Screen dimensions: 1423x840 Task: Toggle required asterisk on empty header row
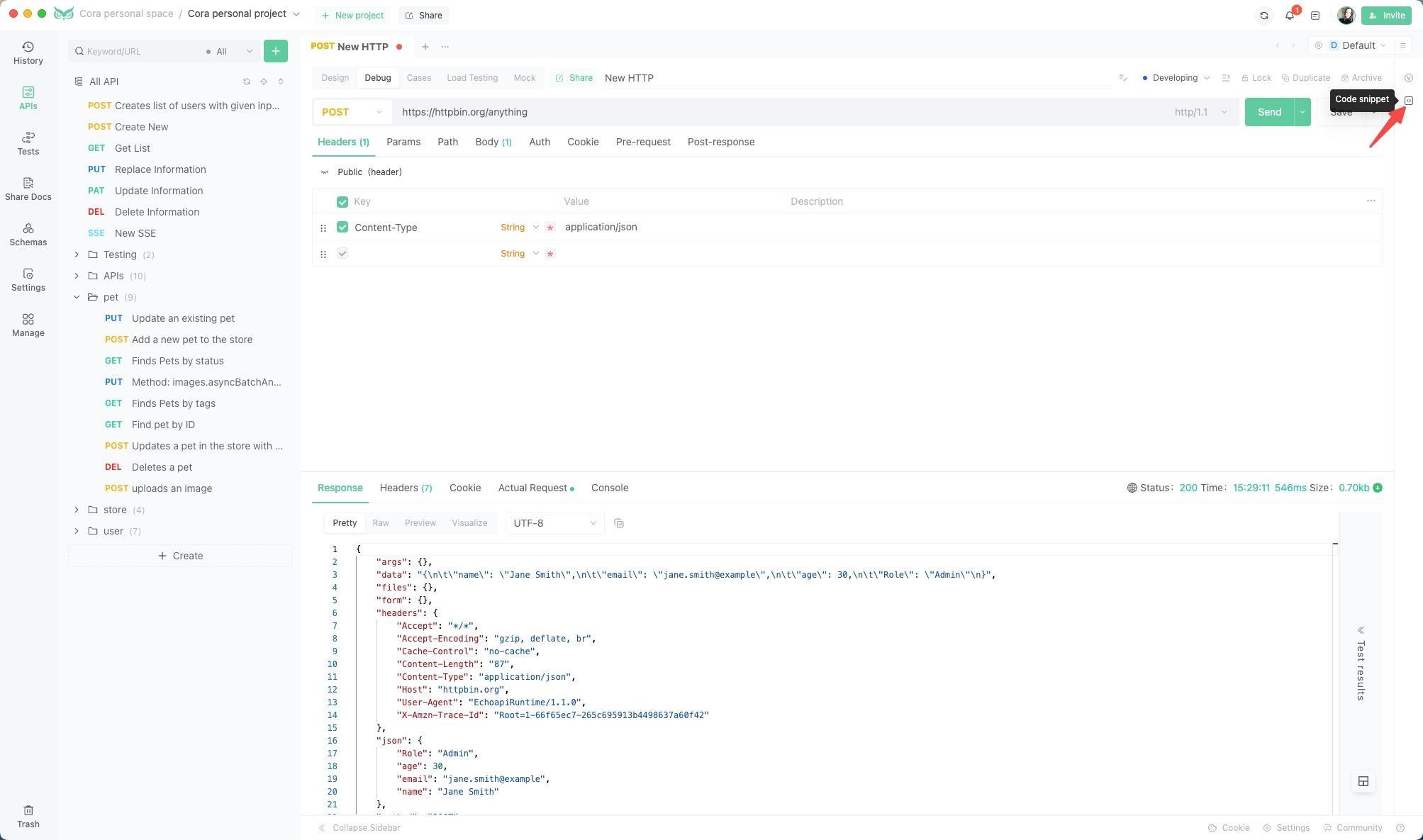(550, 254)
